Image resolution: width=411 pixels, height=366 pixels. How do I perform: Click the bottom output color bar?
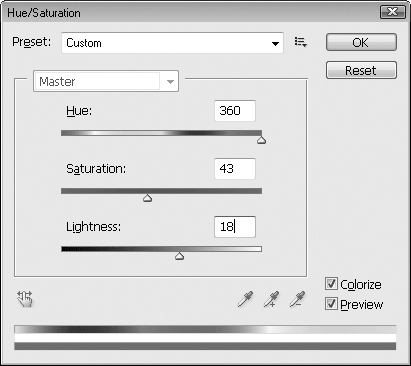(205, 346)
